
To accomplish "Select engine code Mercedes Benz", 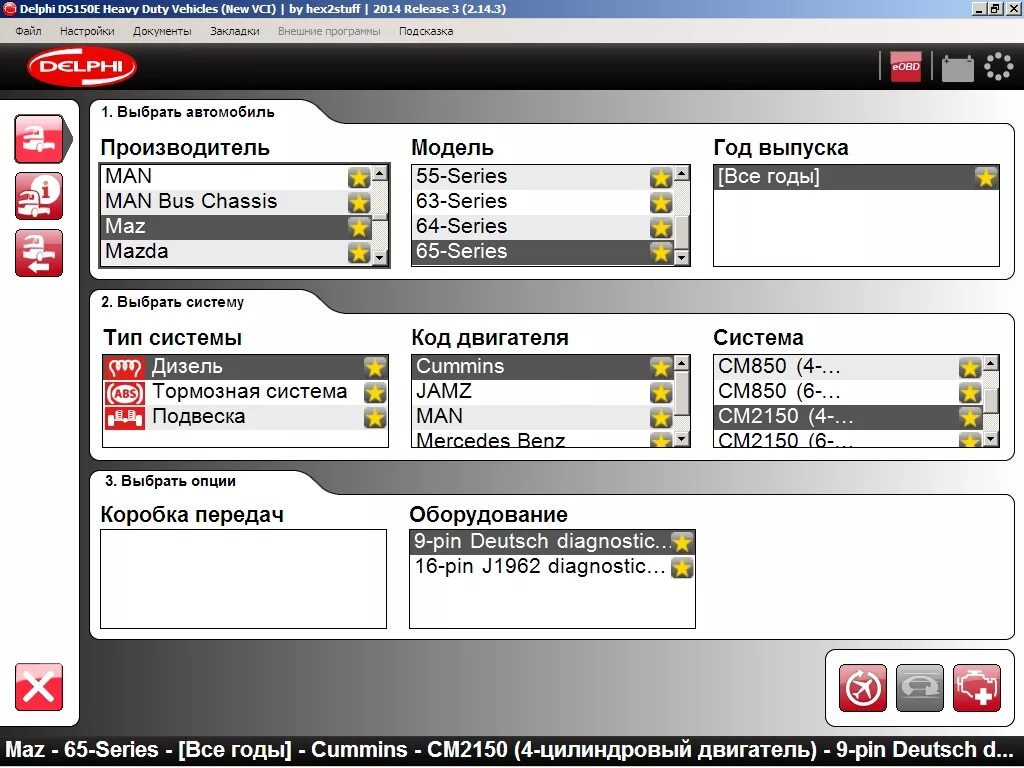I will pos(543,440).
